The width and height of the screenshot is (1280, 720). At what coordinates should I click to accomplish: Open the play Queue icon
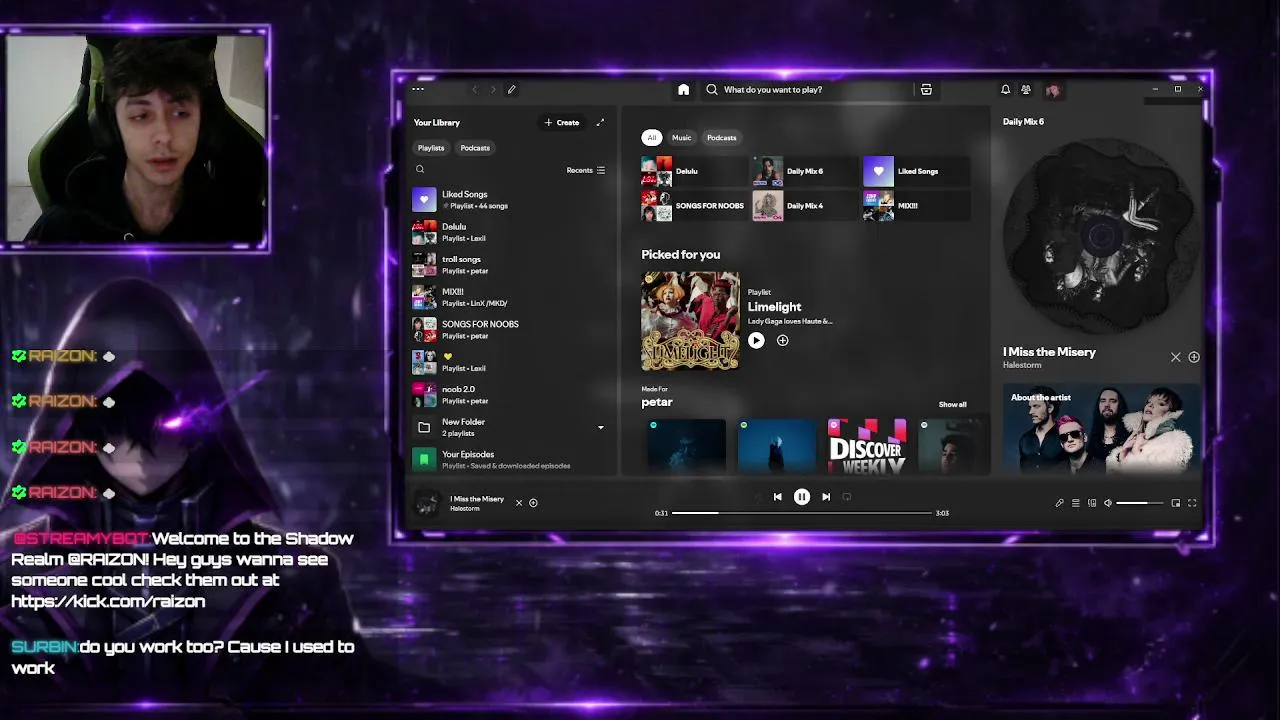point(1076,503)
